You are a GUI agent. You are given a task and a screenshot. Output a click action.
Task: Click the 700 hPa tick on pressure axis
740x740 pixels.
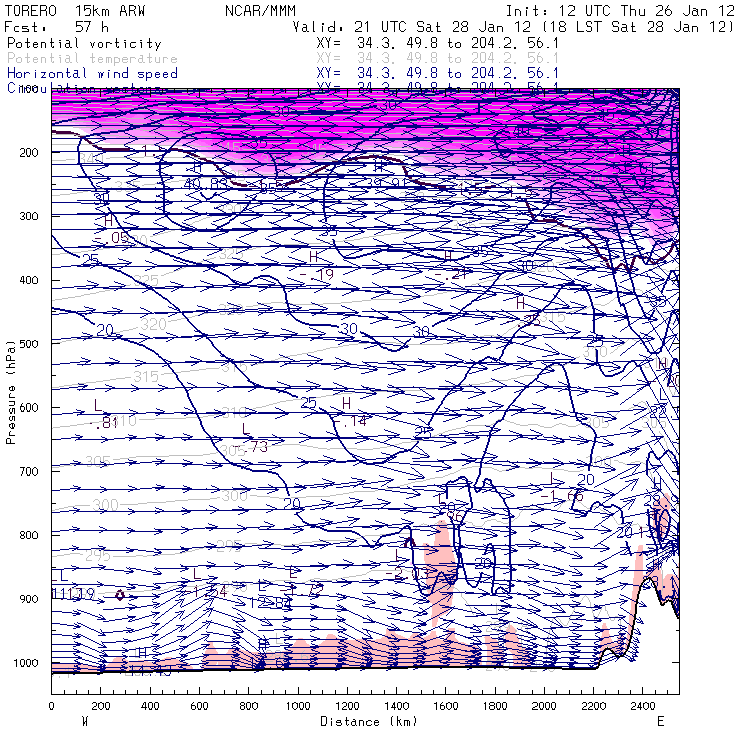(29, 471)
